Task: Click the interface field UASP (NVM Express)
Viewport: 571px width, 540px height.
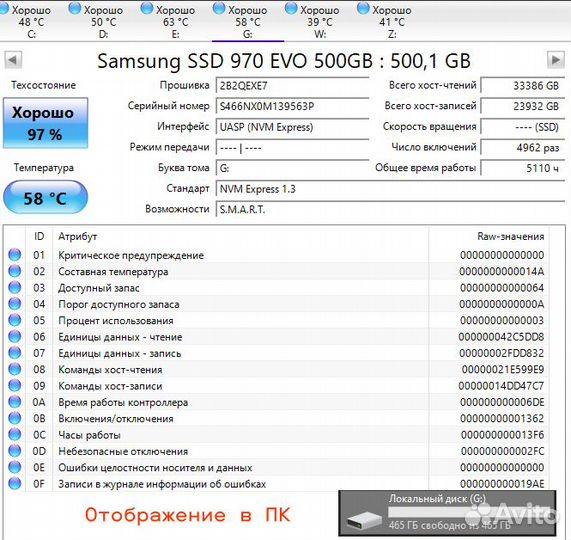Action: click(292, 127)
